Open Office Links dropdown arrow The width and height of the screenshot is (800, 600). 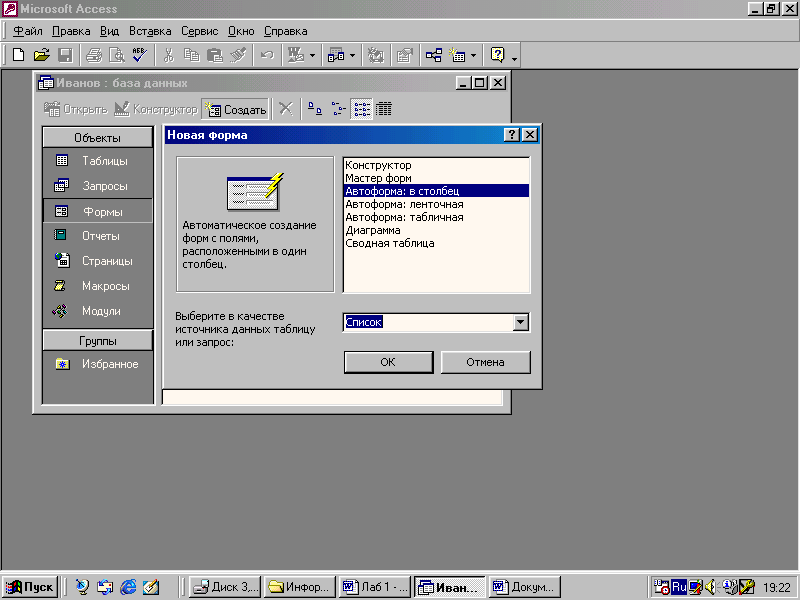click(312, 55)
